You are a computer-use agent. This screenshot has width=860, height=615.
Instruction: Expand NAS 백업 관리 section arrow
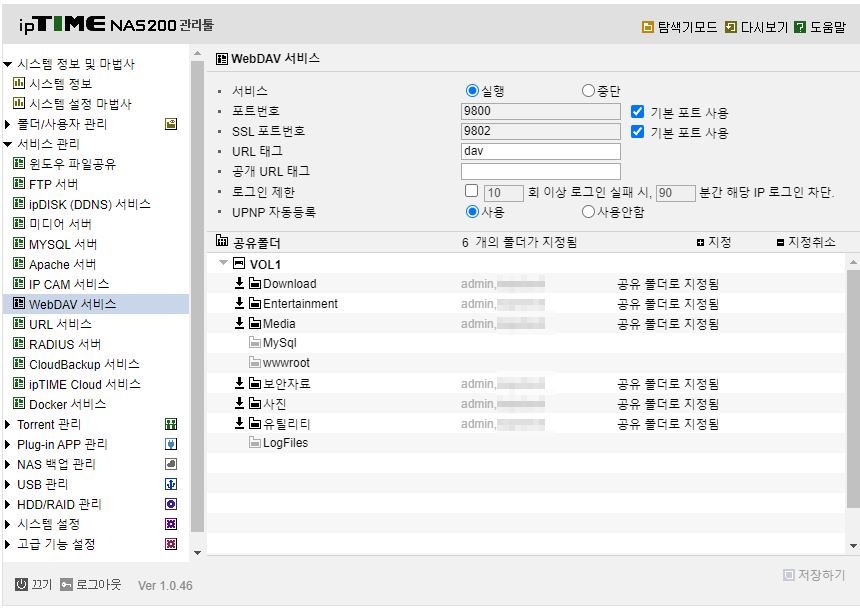pos(8,465)
